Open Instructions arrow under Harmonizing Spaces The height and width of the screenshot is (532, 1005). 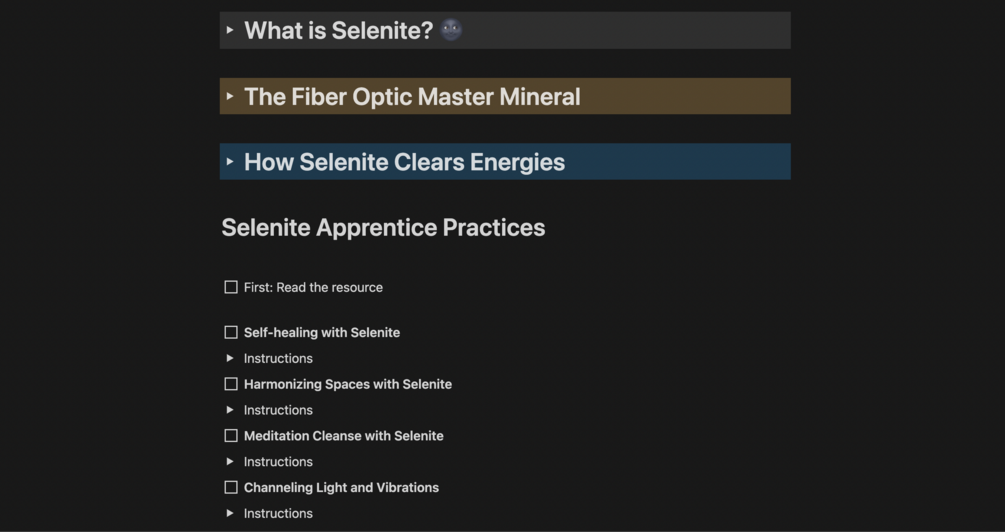[x=230, y=410]
